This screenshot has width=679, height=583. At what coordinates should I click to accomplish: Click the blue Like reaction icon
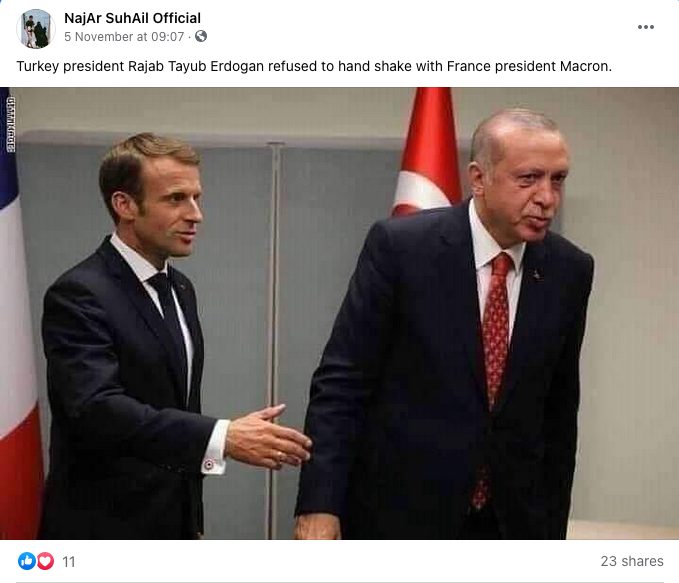coord(26,561)
